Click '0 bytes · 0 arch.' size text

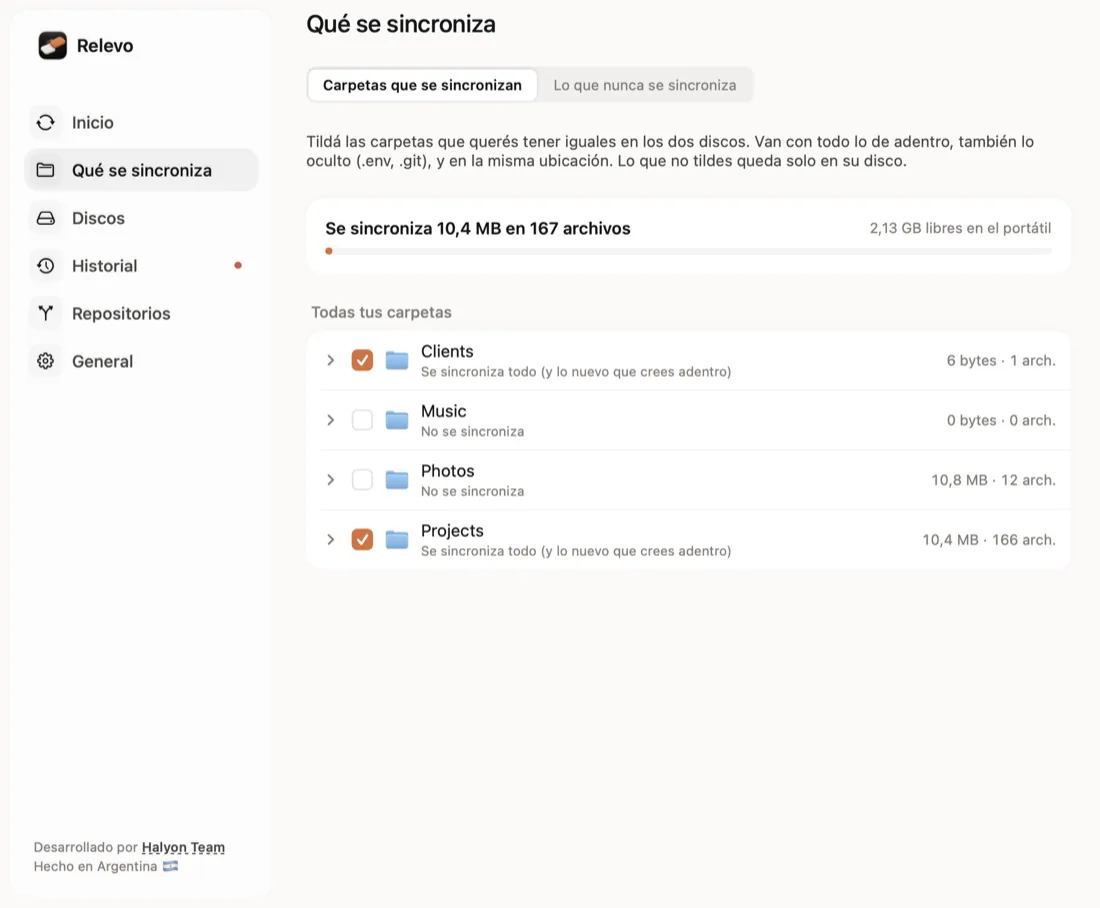pyautogui.click(x=1001, y=420)
